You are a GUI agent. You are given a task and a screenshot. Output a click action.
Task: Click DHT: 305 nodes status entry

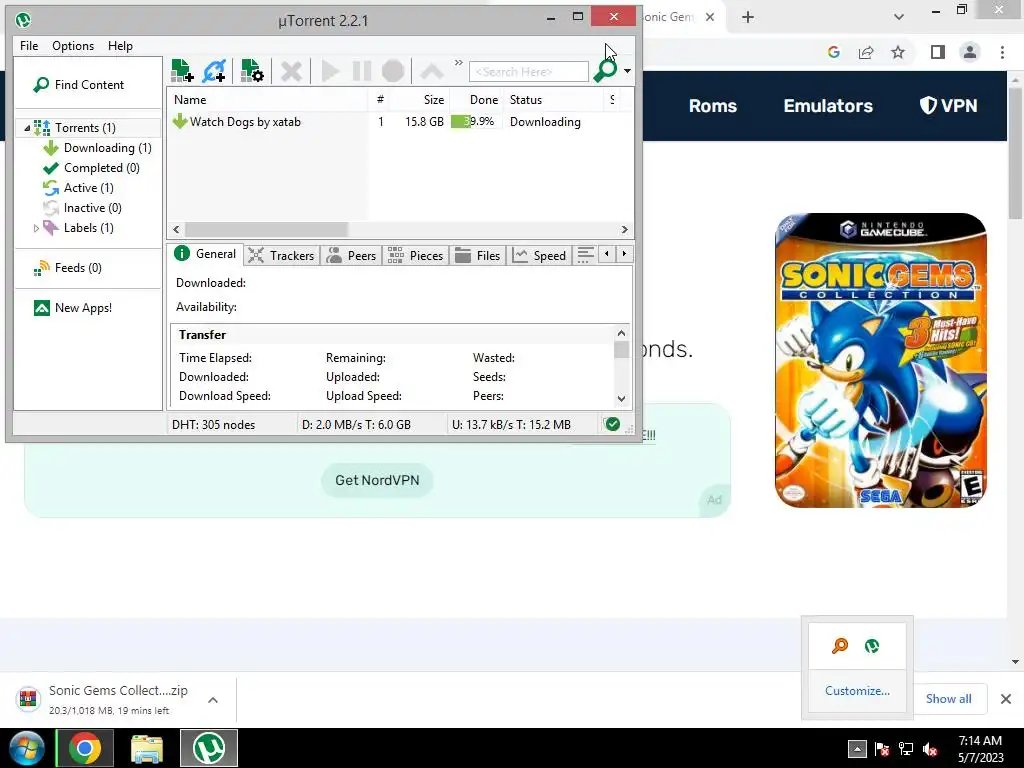tap(214, 424)
